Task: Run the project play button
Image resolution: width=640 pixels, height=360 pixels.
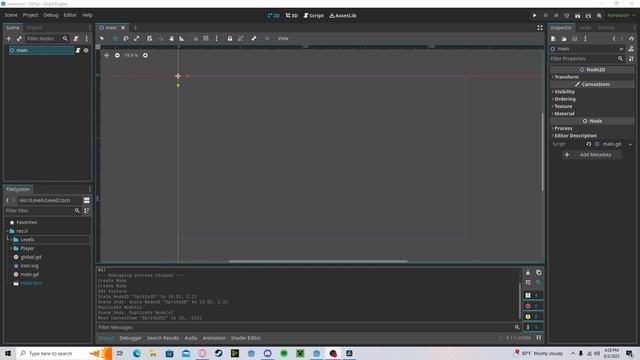Action: tap(534, 16)
